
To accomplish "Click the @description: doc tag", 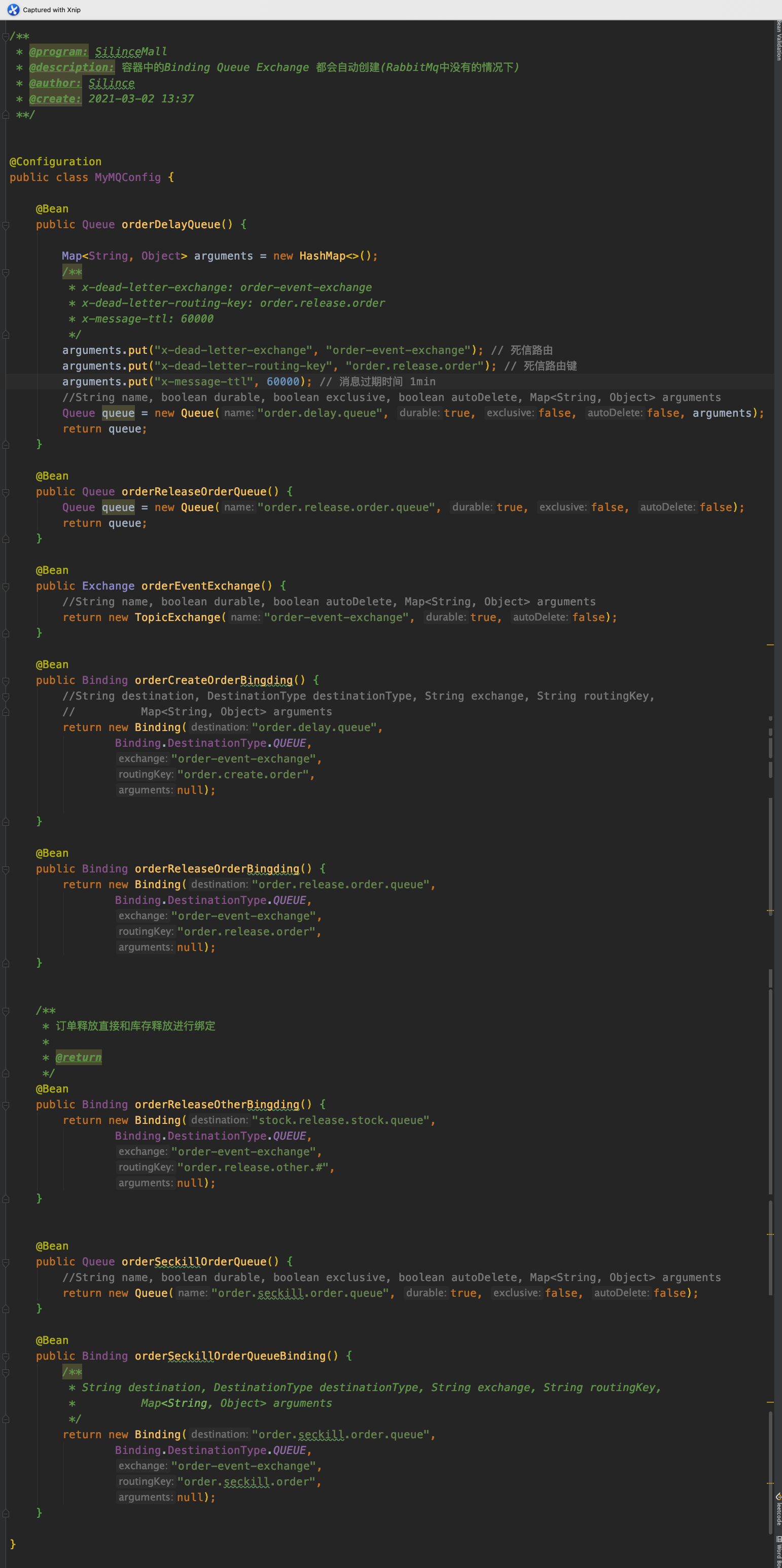I will (72, 67).
